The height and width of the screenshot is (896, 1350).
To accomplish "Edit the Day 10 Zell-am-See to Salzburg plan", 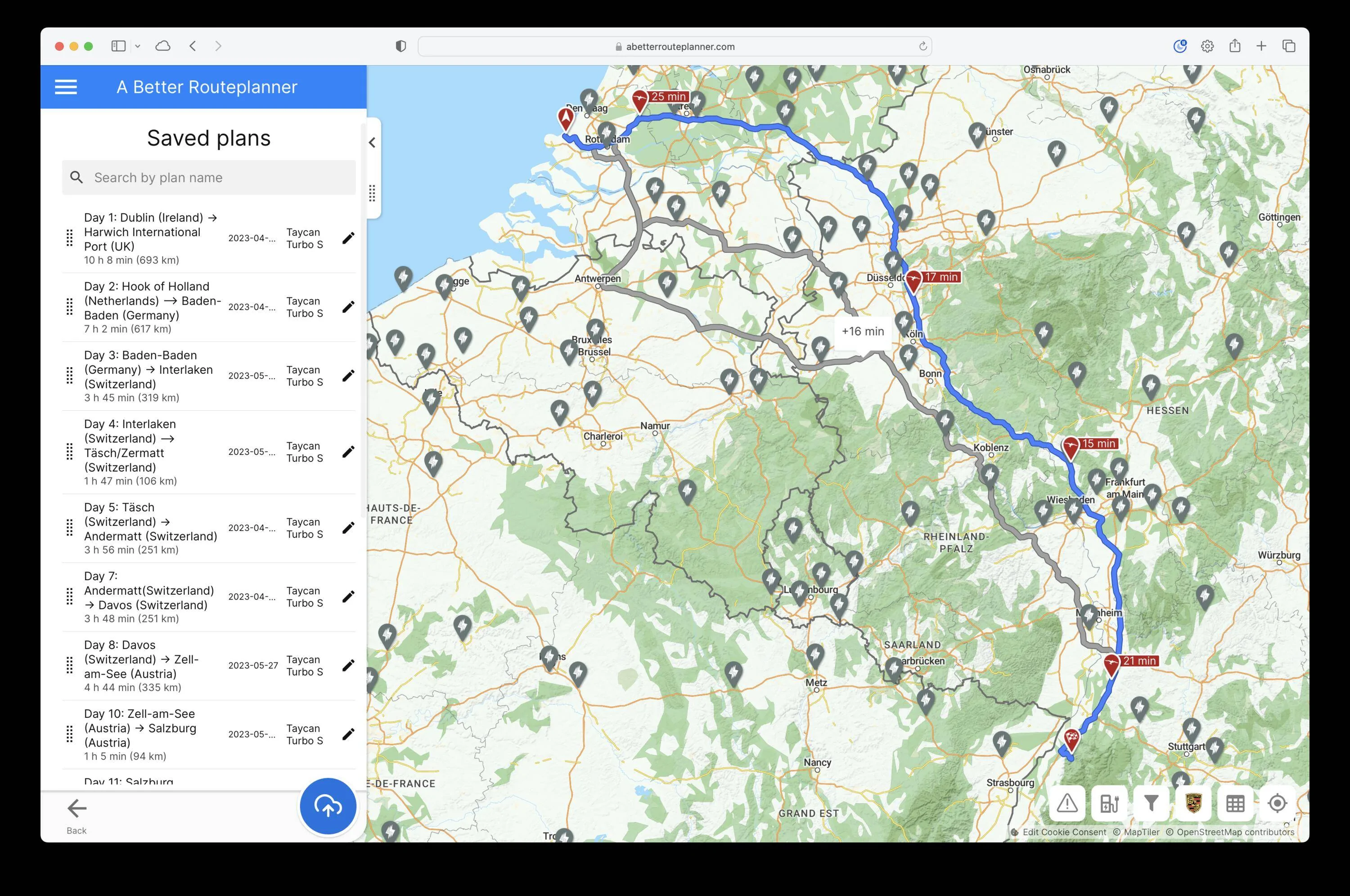I will click(x=348, y=734).
